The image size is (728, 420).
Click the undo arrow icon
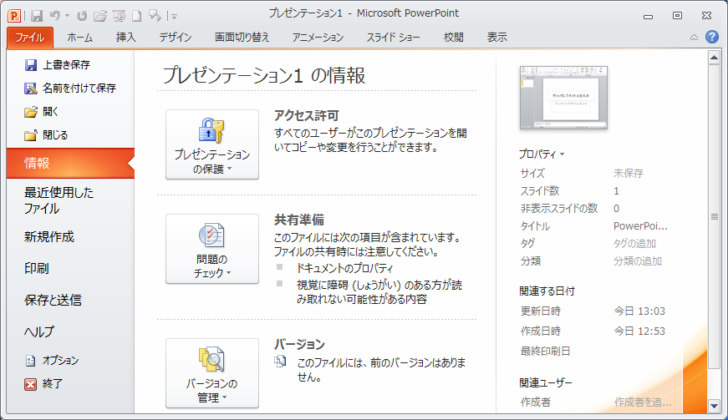(x=55, y=16)
